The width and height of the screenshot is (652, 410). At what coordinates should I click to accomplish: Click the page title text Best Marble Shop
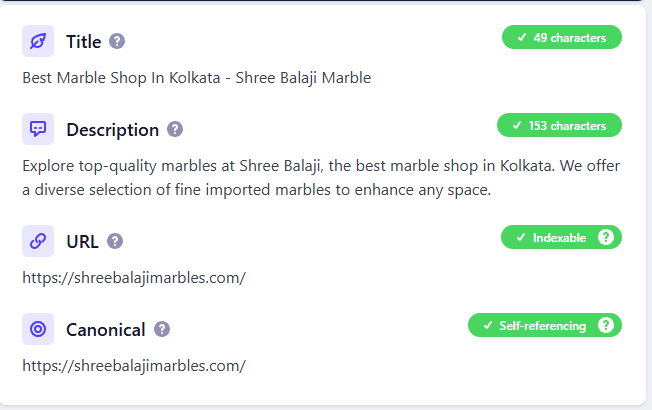[x=196, y=78]
